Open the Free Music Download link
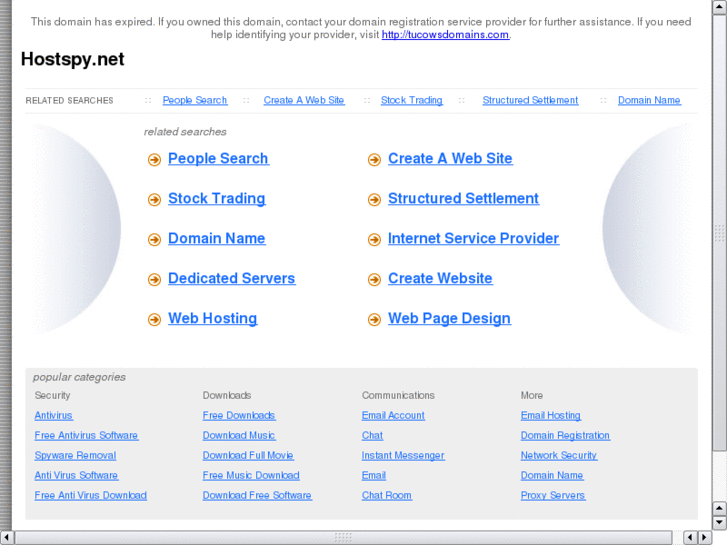 tap(251, 475)
